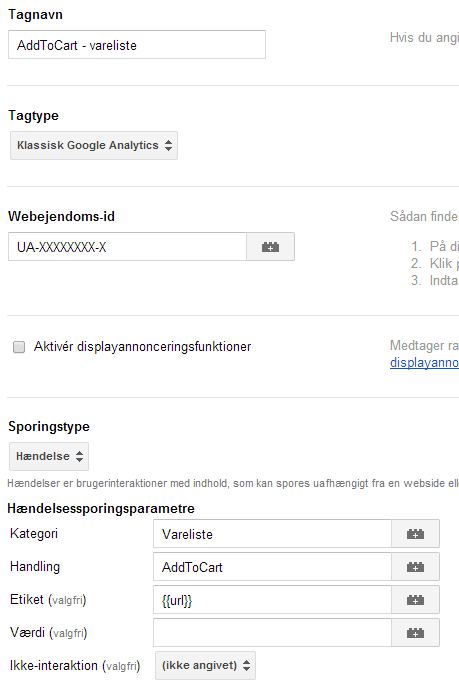Click the Hændelsessporingsparametre heading
Screen dimensions: 459x692
pos(101,508)
